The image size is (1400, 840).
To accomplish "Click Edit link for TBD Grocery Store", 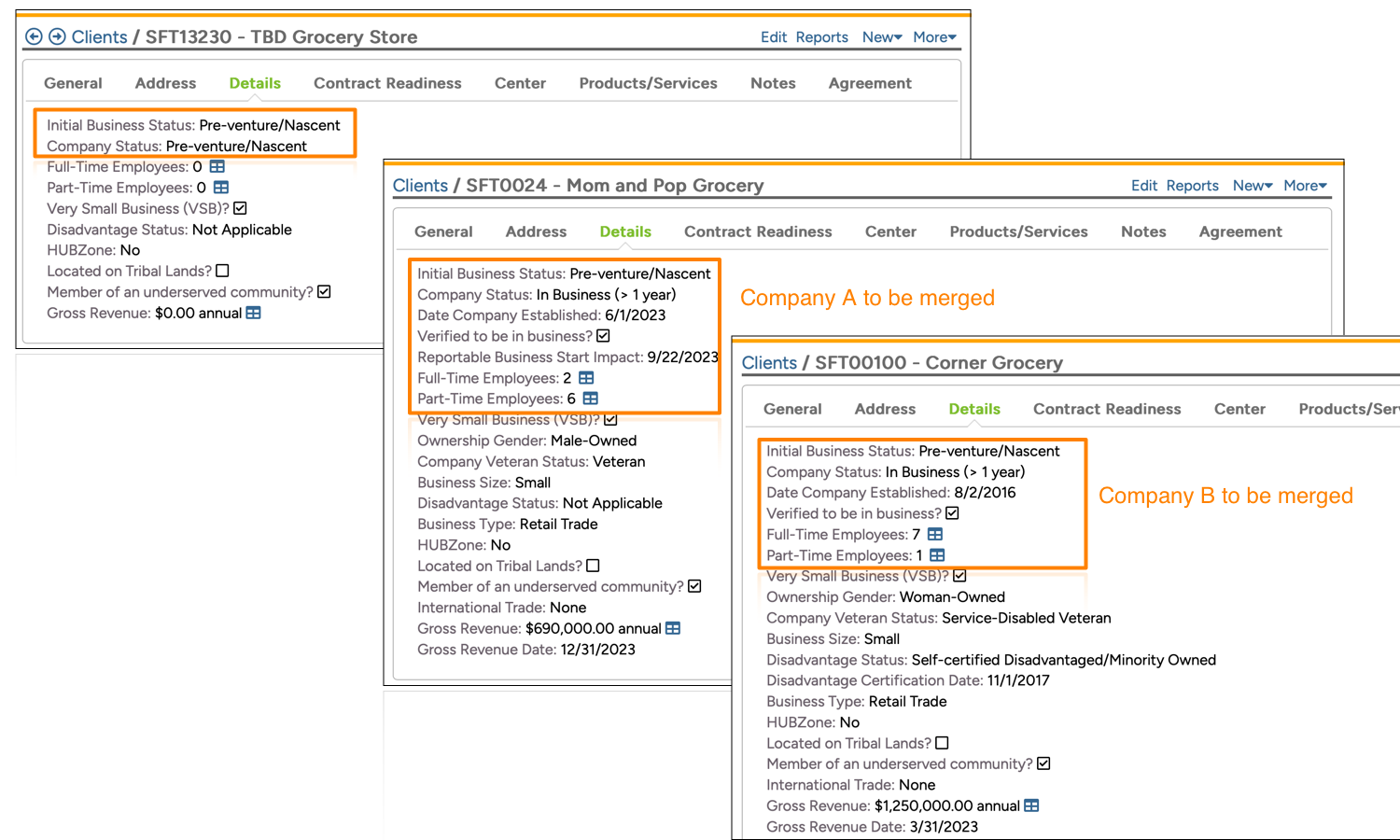I will tap(774, 37).
